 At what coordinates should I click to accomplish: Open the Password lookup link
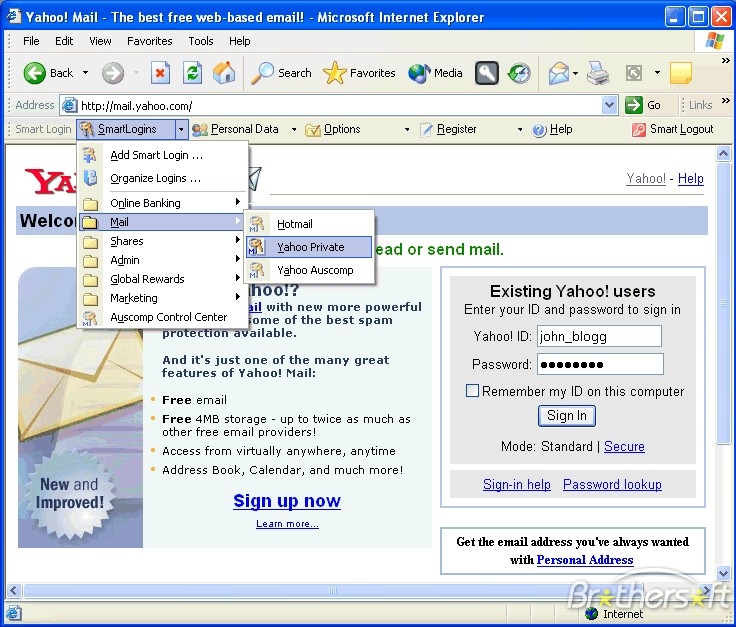point(612,484)
